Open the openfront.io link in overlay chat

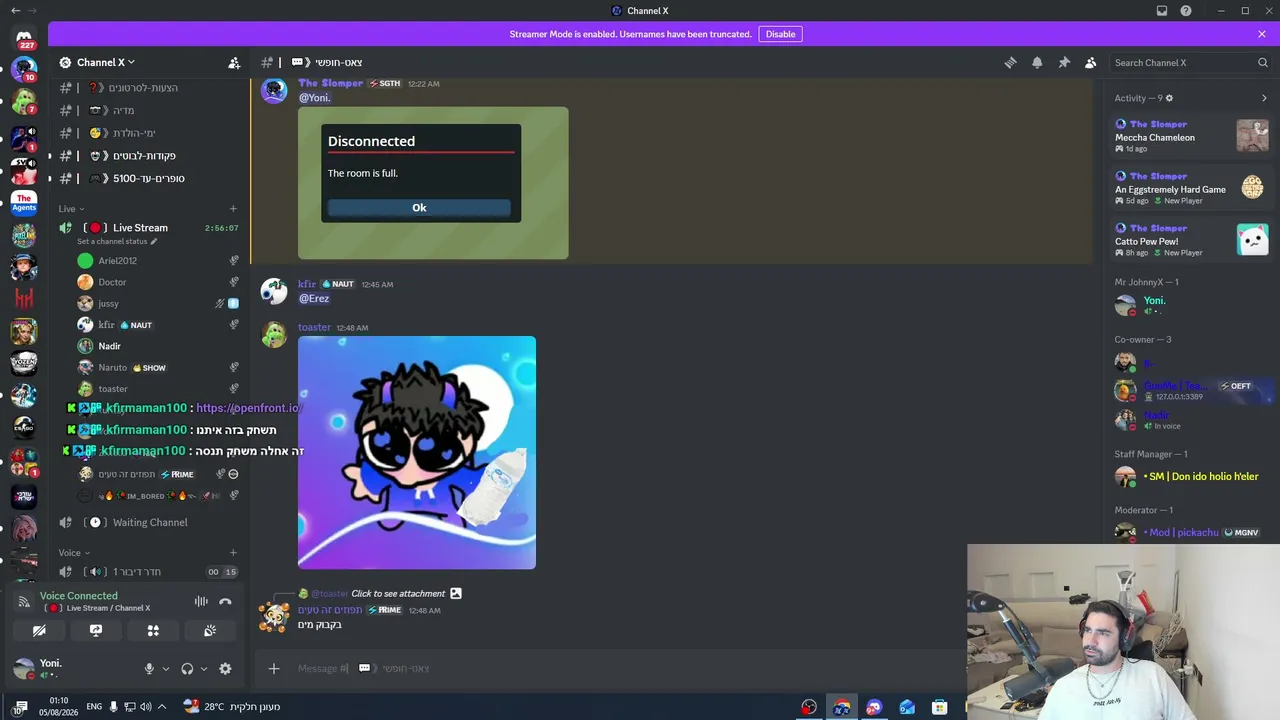click(248, 408)
